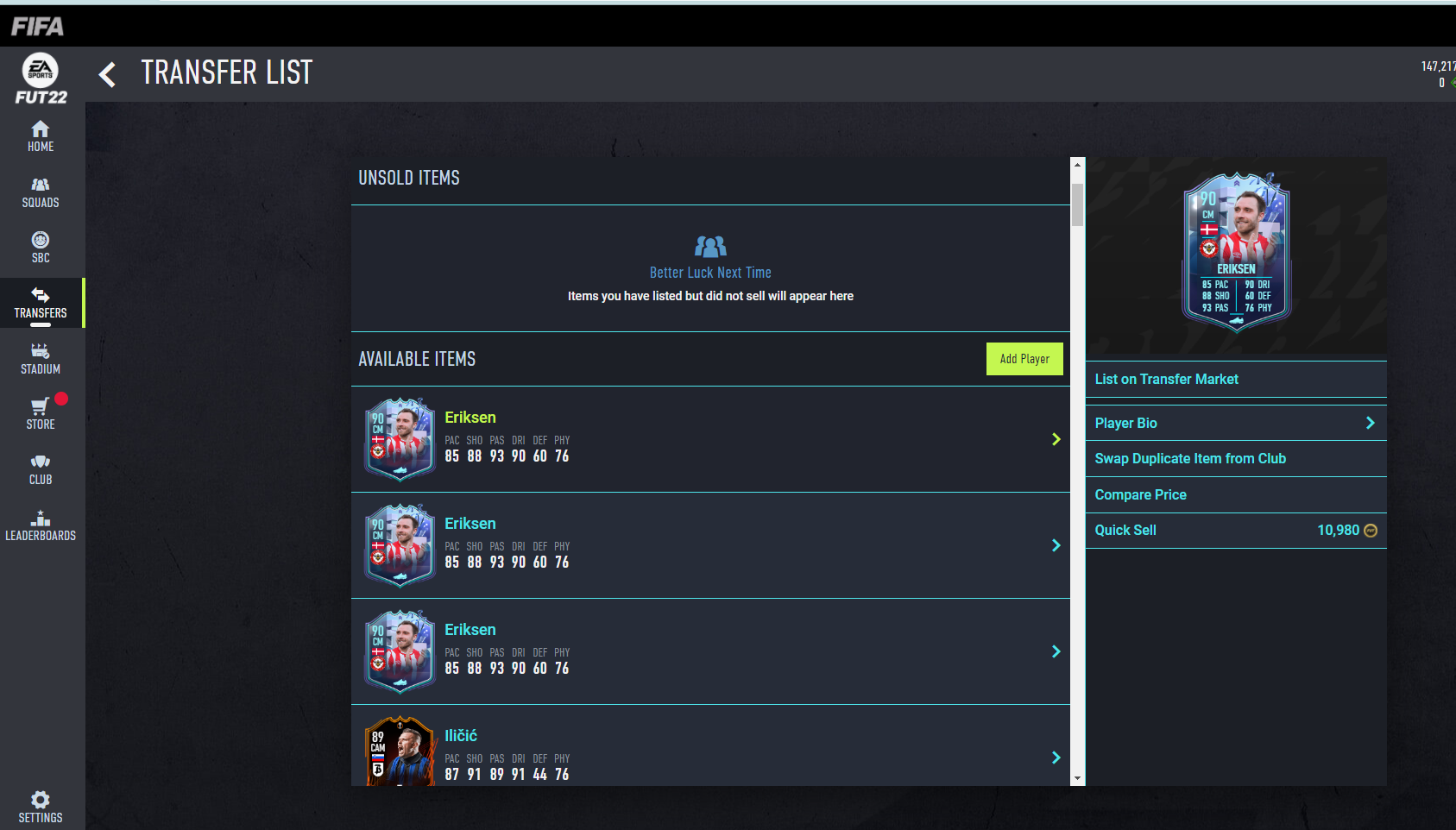Click the EA Sports FUT22 logo
Image resolution: width=1456 pixels, height=830 pixels.
point(41,79)
